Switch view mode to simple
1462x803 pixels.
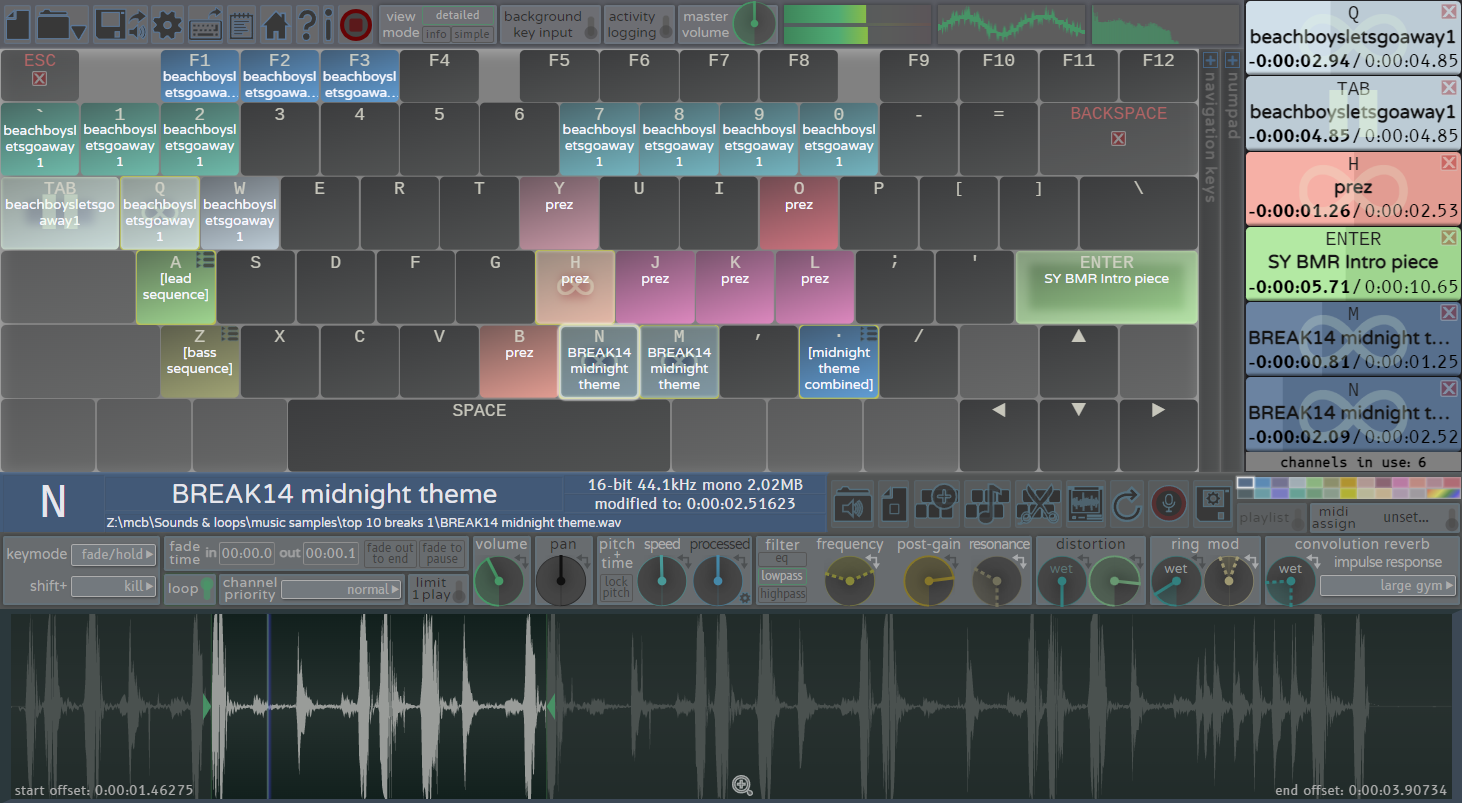point(473,34)
